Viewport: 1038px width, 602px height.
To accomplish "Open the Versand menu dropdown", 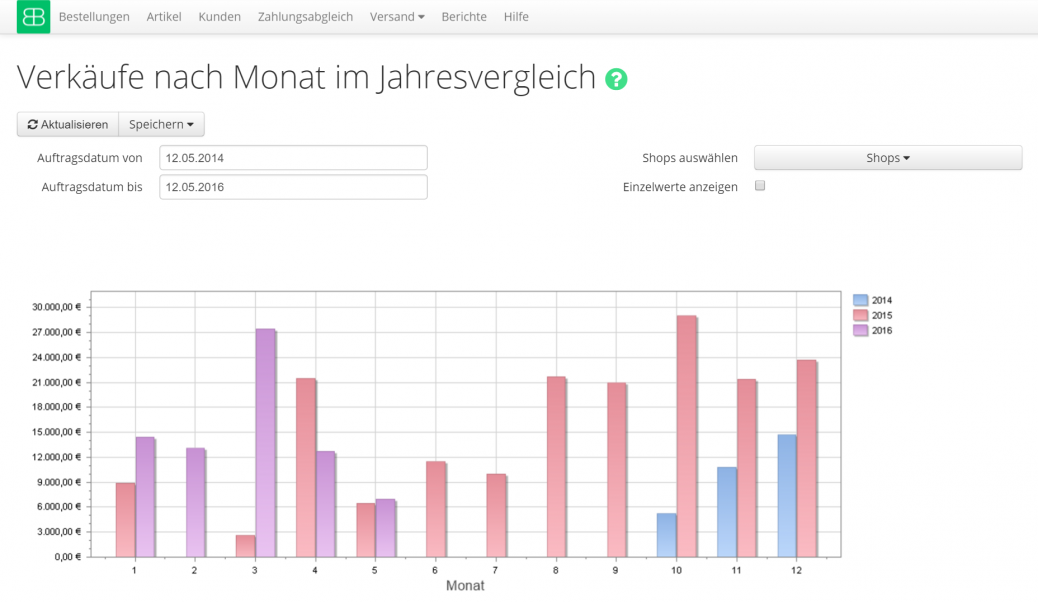I will coord(397,17).
